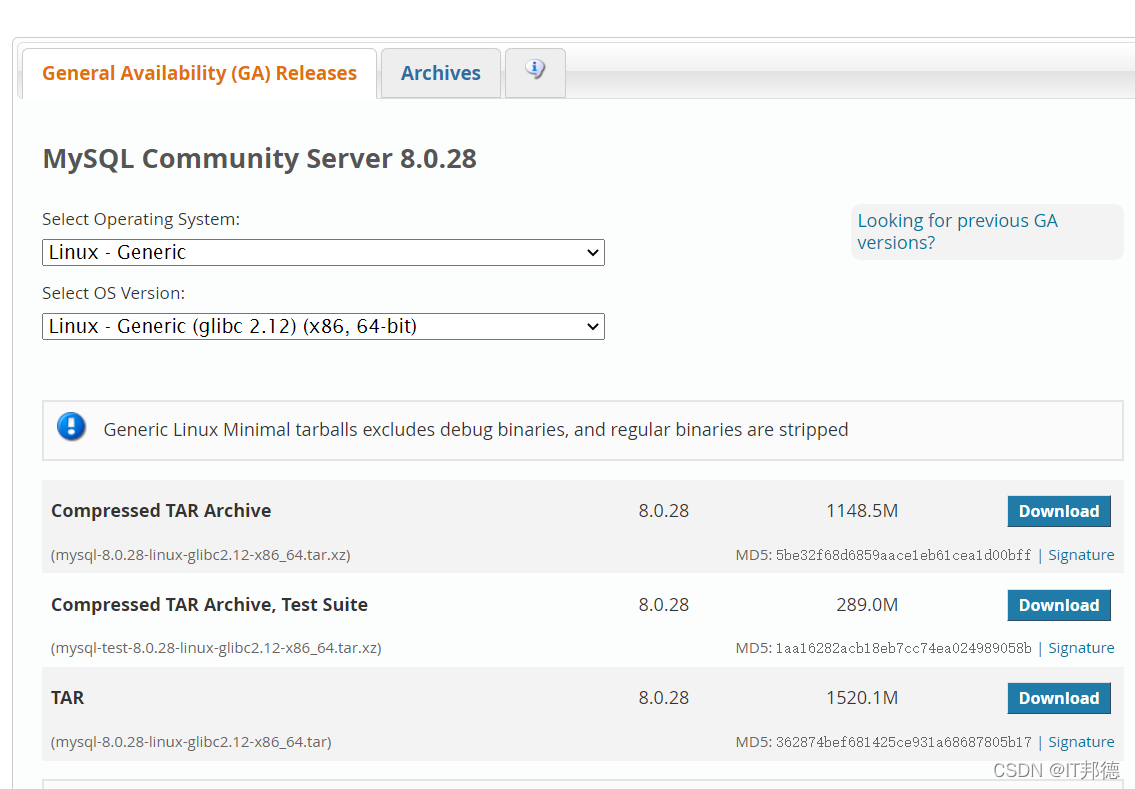Open Signature link for the TAR file

[x=1081, y=742]
